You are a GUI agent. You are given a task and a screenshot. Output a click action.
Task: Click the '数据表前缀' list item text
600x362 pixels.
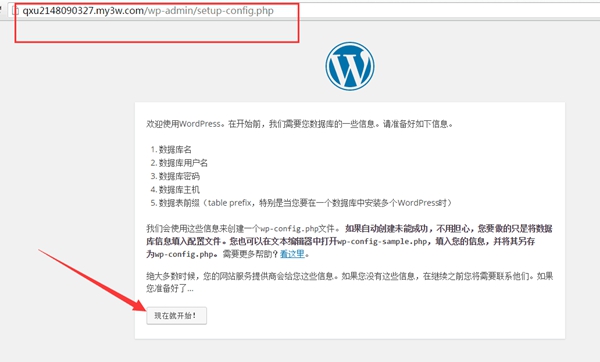pyautogui.click(x=305, y=203)
